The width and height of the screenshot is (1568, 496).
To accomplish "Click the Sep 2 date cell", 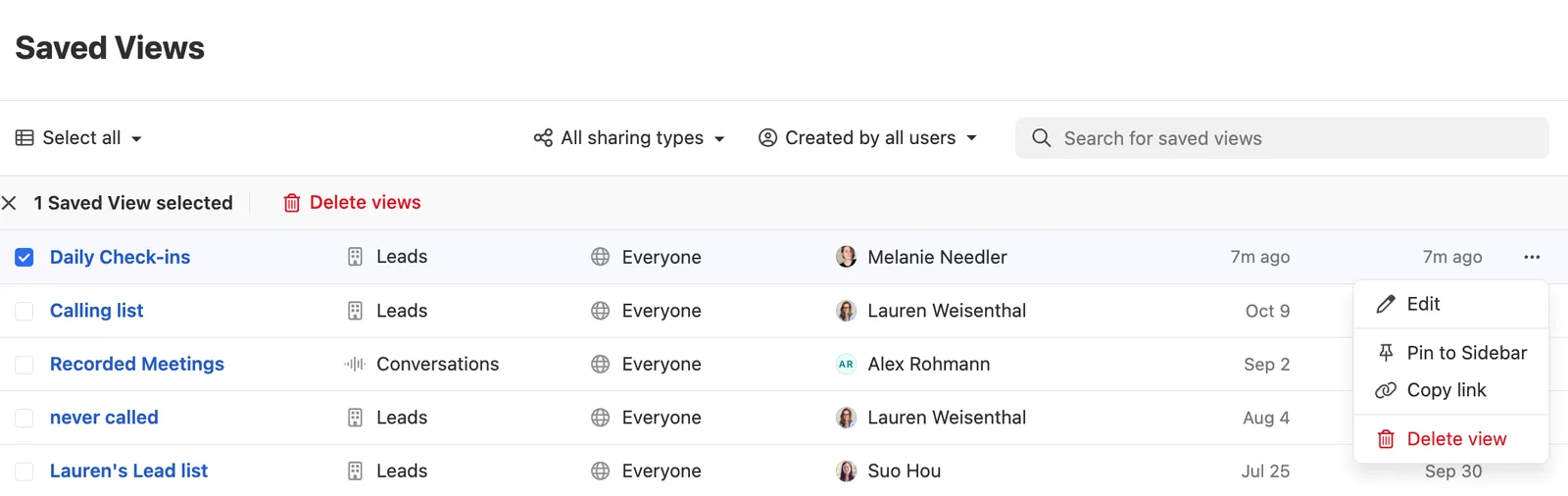I will pos(1266,365).
